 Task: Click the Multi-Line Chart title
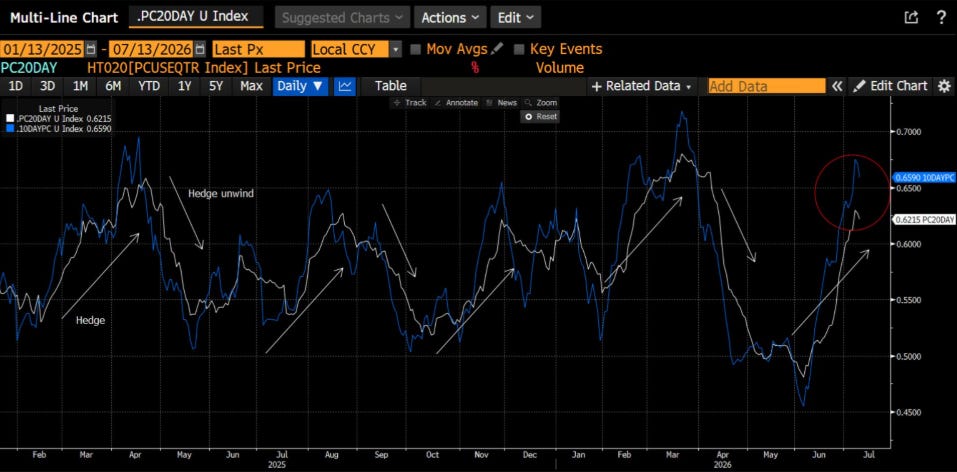[63, 18]
